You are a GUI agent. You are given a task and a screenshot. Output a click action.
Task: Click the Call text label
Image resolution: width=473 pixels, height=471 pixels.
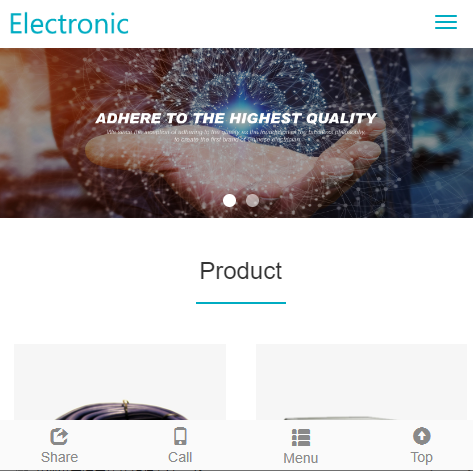(180, 457)
